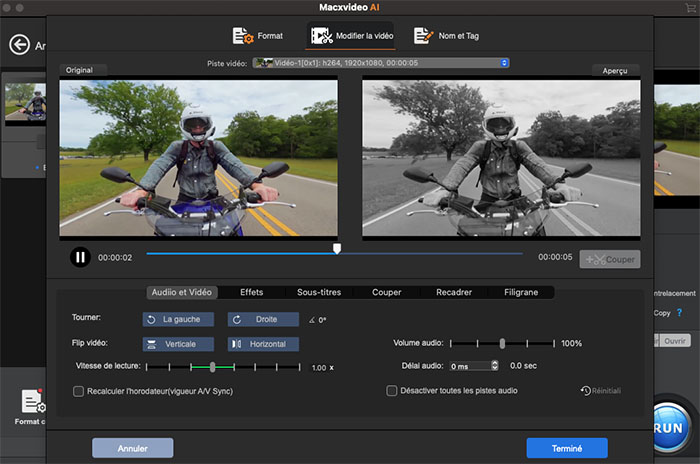Adjust the Volume audio slider
The width and height of the screenshot is (700, 464).
502,343
